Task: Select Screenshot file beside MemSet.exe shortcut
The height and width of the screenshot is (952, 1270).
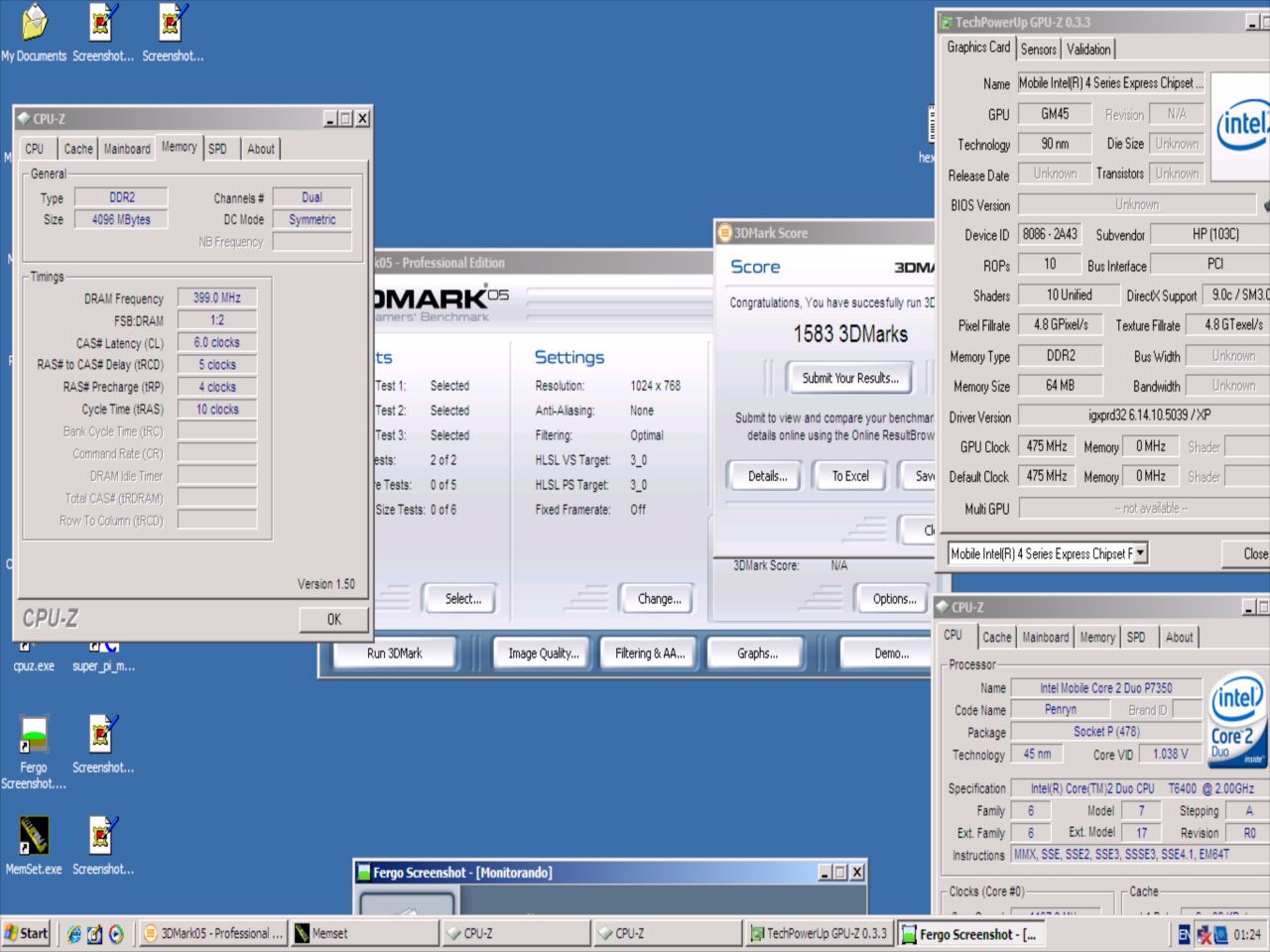Action: click(x=103, y=846)
